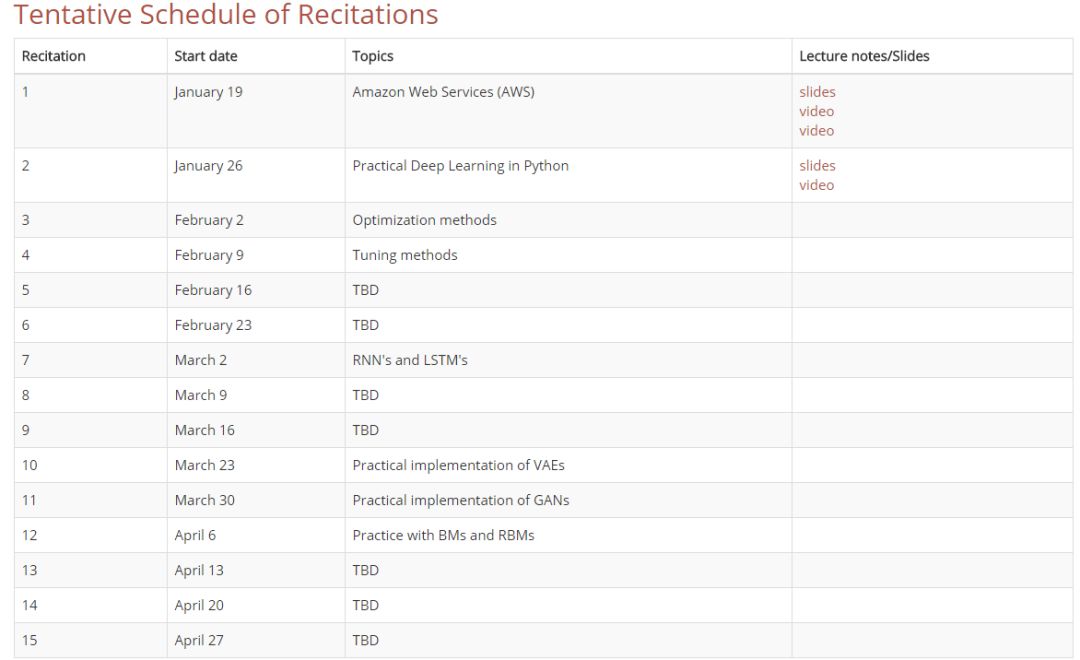Click the February 23 start date

213,325
